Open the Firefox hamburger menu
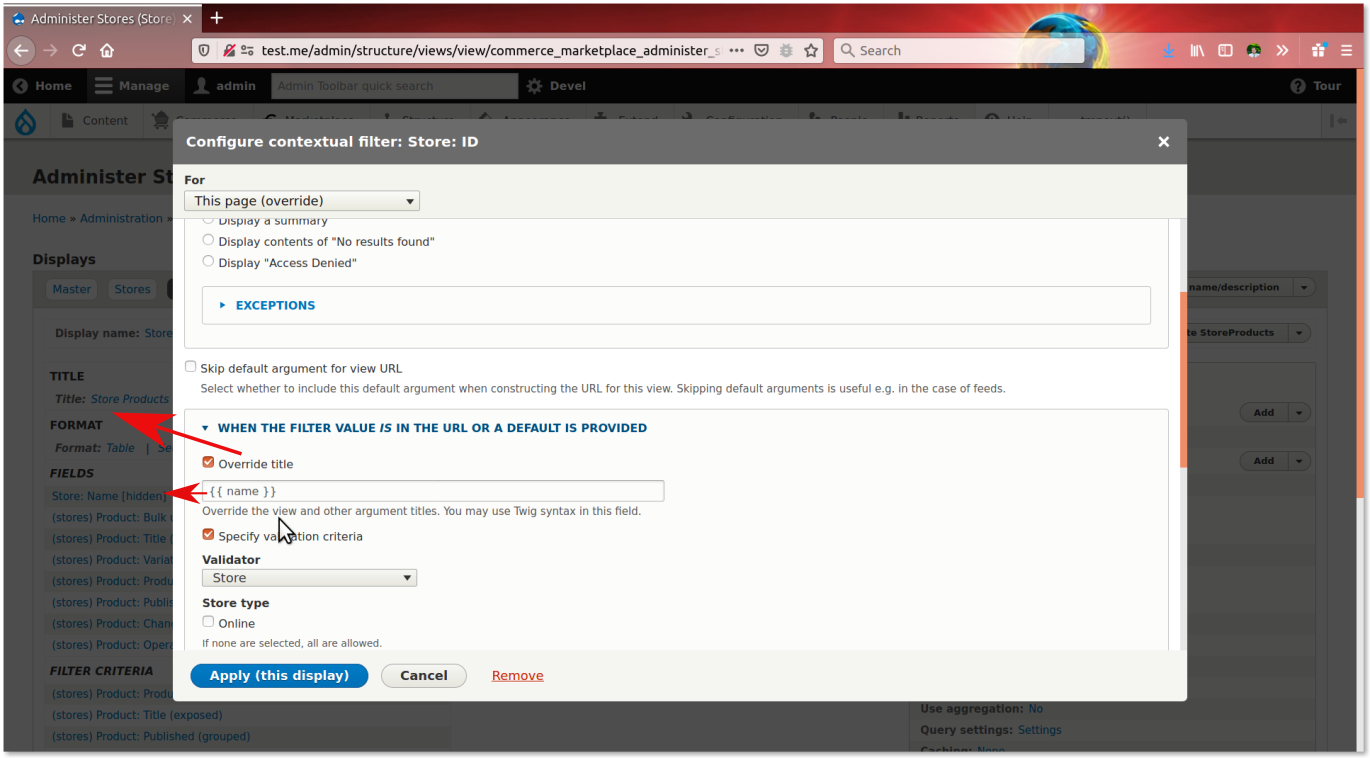The width and height of the screenshot is (1370, 758). click(1347, 50)
